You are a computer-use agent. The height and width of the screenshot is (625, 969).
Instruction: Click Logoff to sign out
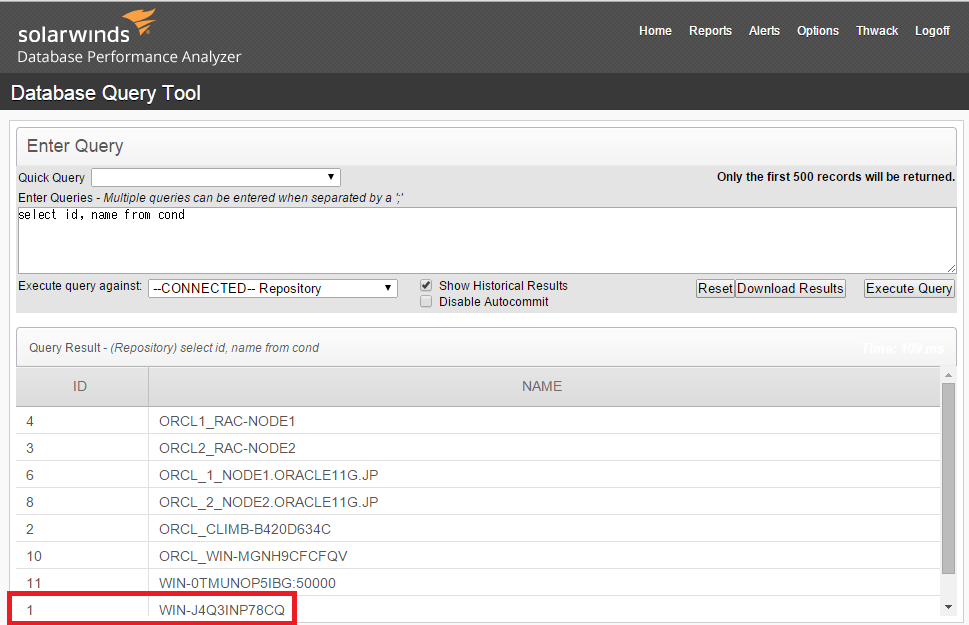coord(932,31)
